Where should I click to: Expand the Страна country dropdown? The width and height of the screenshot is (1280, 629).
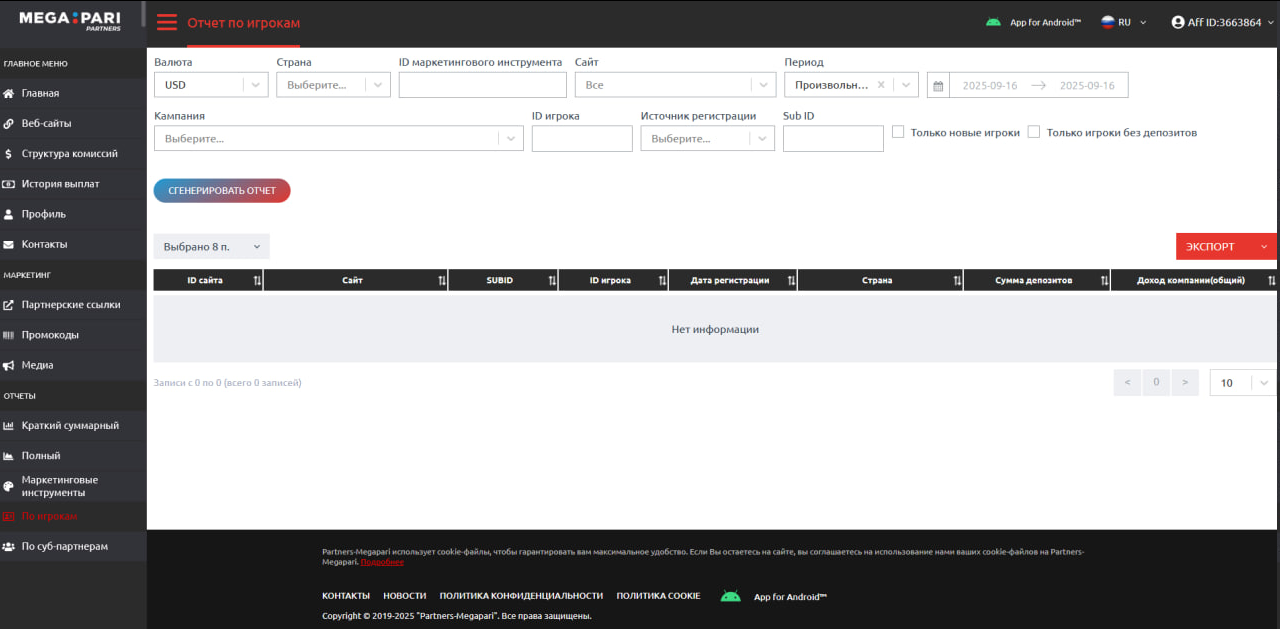point(333,85)
